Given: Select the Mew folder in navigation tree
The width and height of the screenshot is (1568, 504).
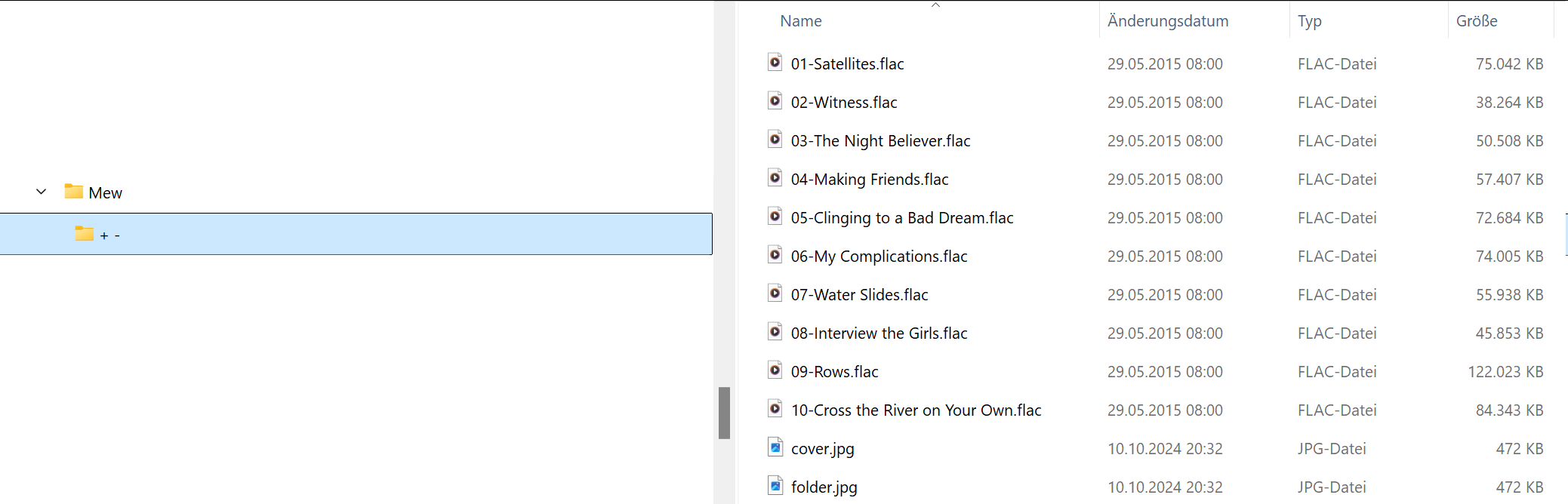Looking at the screenshot, I should [106, 193].
